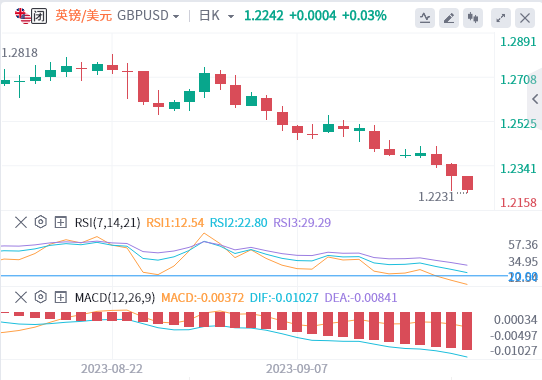The image size is (542, 380).
Task: Select the pencil drawing tool
Action: pos(449,18)
